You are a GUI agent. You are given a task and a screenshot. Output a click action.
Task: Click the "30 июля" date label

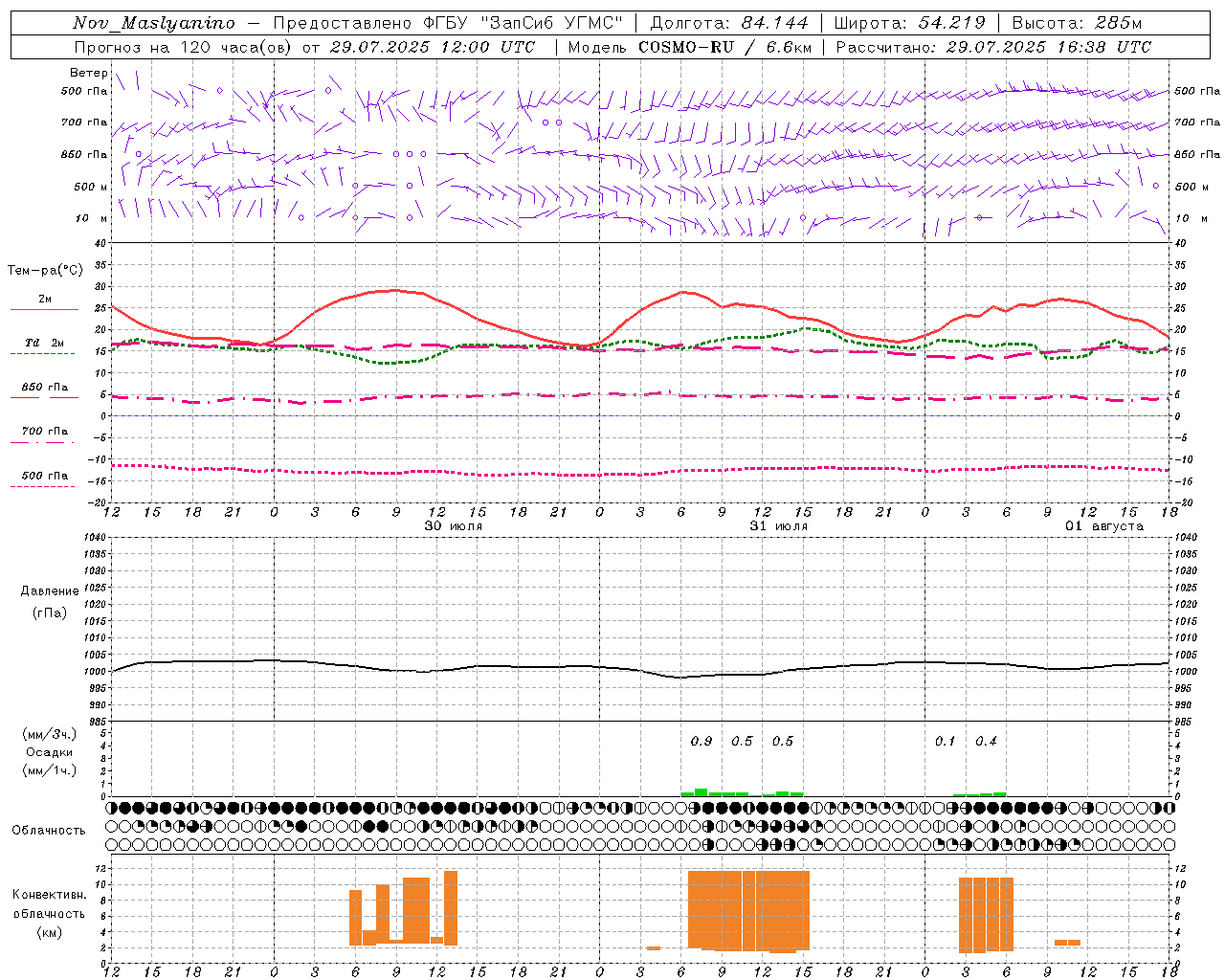(x=454, y=526)
